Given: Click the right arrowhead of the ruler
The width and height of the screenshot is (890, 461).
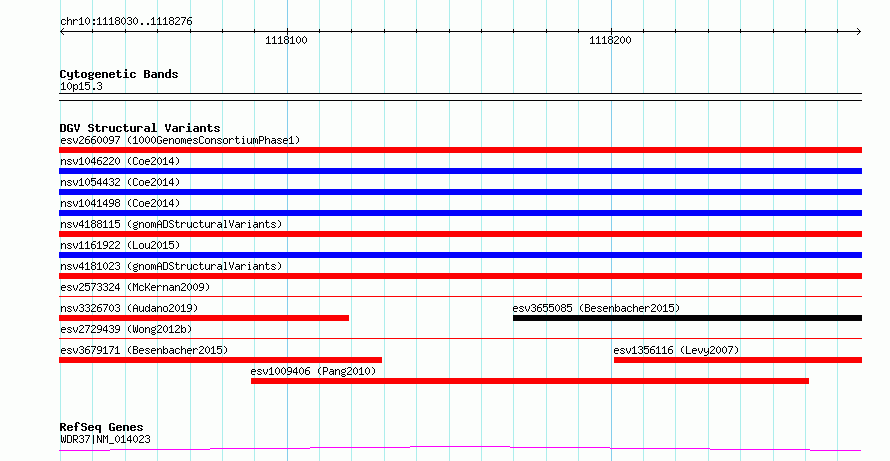Looking at the screenshot, I should coord(859,32).
